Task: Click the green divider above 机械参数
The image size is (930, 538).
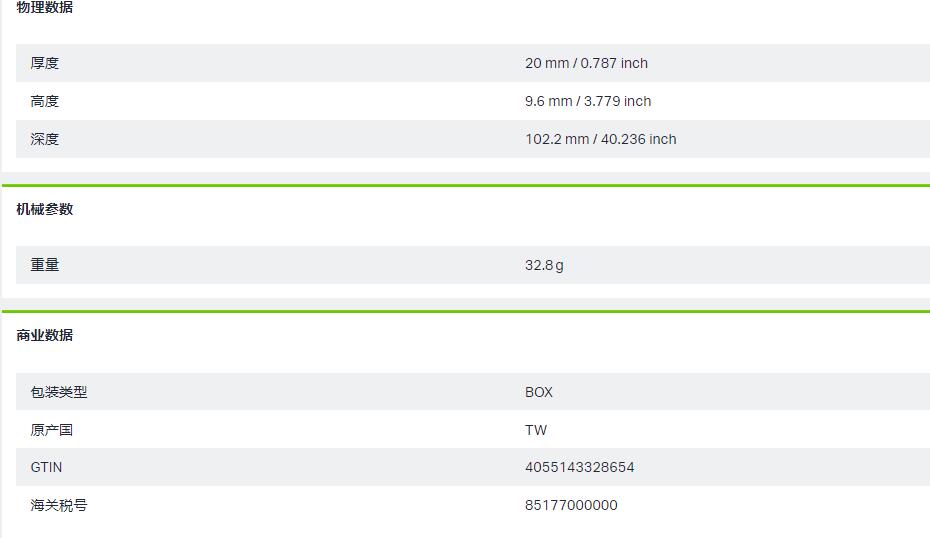Action: 466,186
